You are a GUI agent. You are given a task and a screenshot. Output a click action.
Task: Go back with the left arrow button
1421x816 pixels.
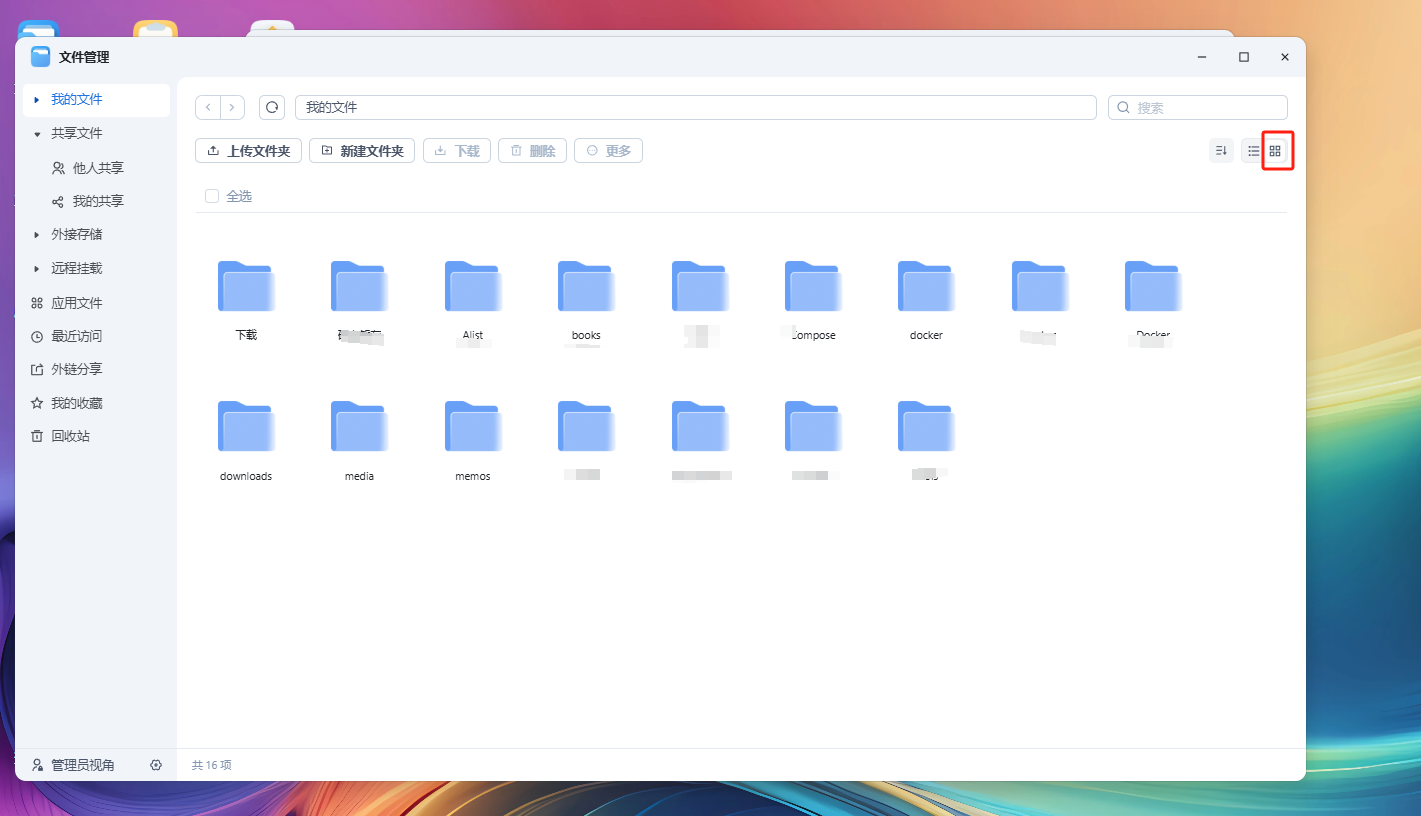click(208, 107)
